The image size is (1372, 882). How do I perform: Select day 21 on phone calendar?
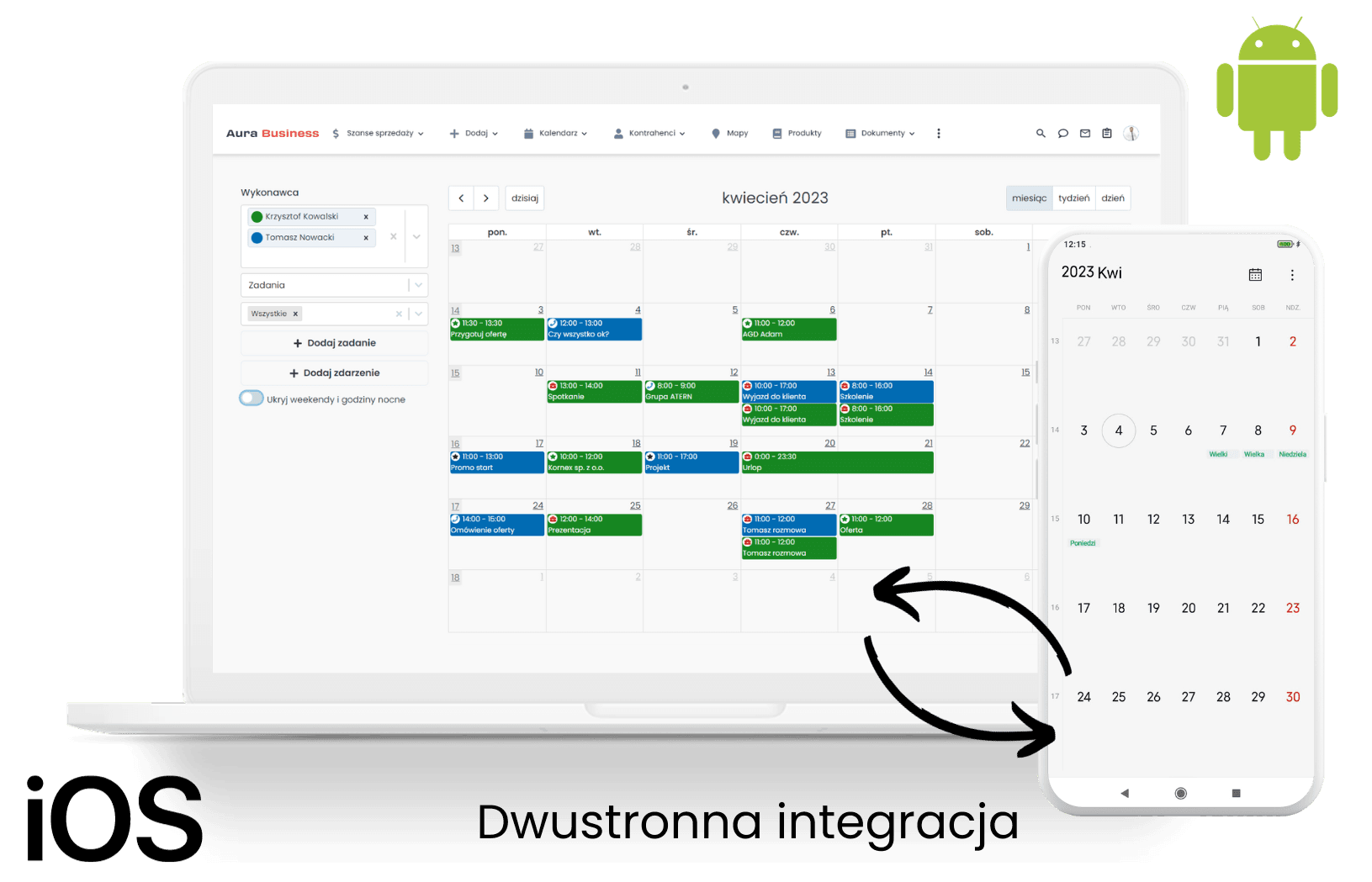tap(1223, 608)
